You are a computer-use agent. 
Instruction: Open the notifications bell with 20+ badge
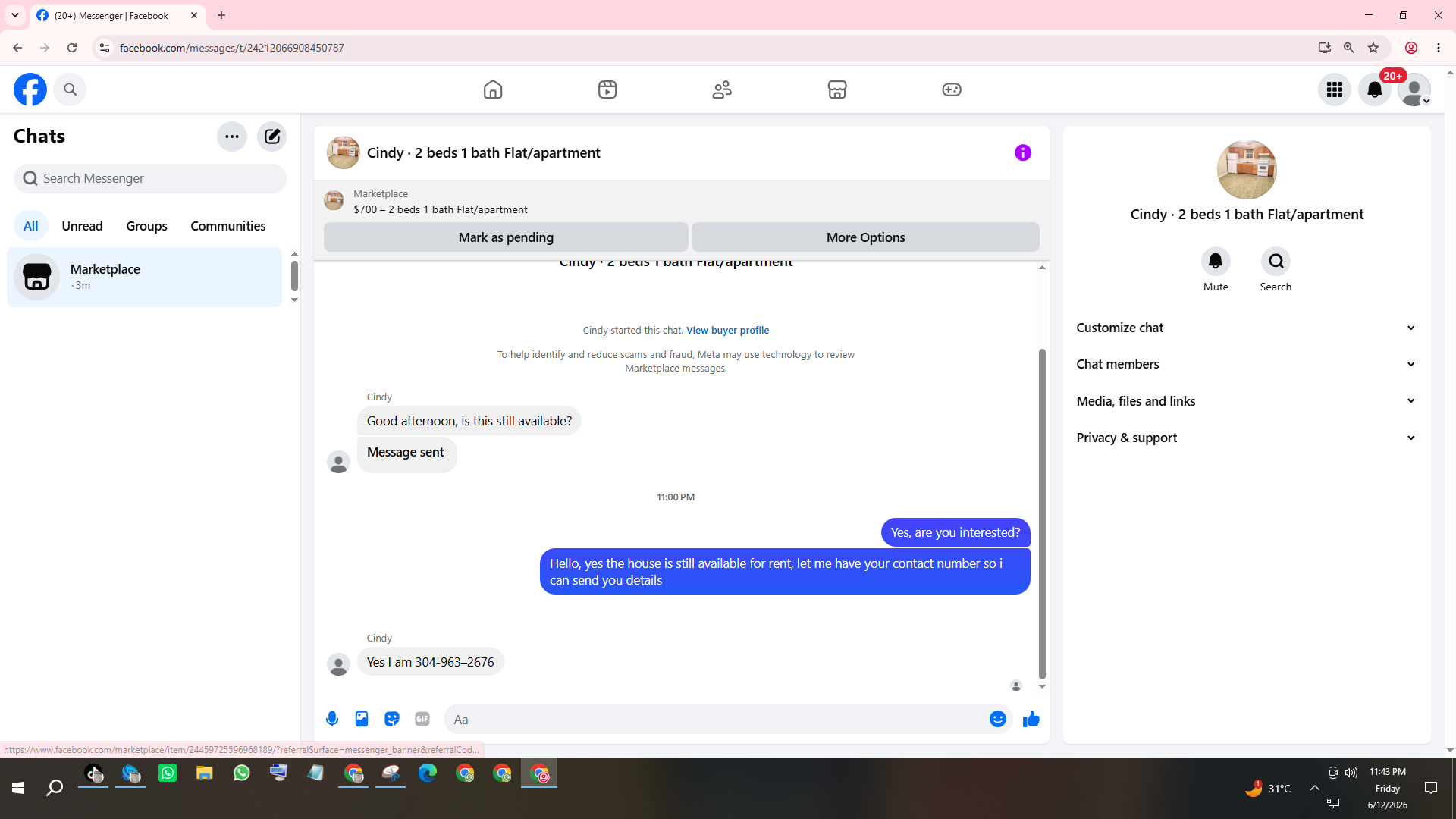[x=1375, y=89]
